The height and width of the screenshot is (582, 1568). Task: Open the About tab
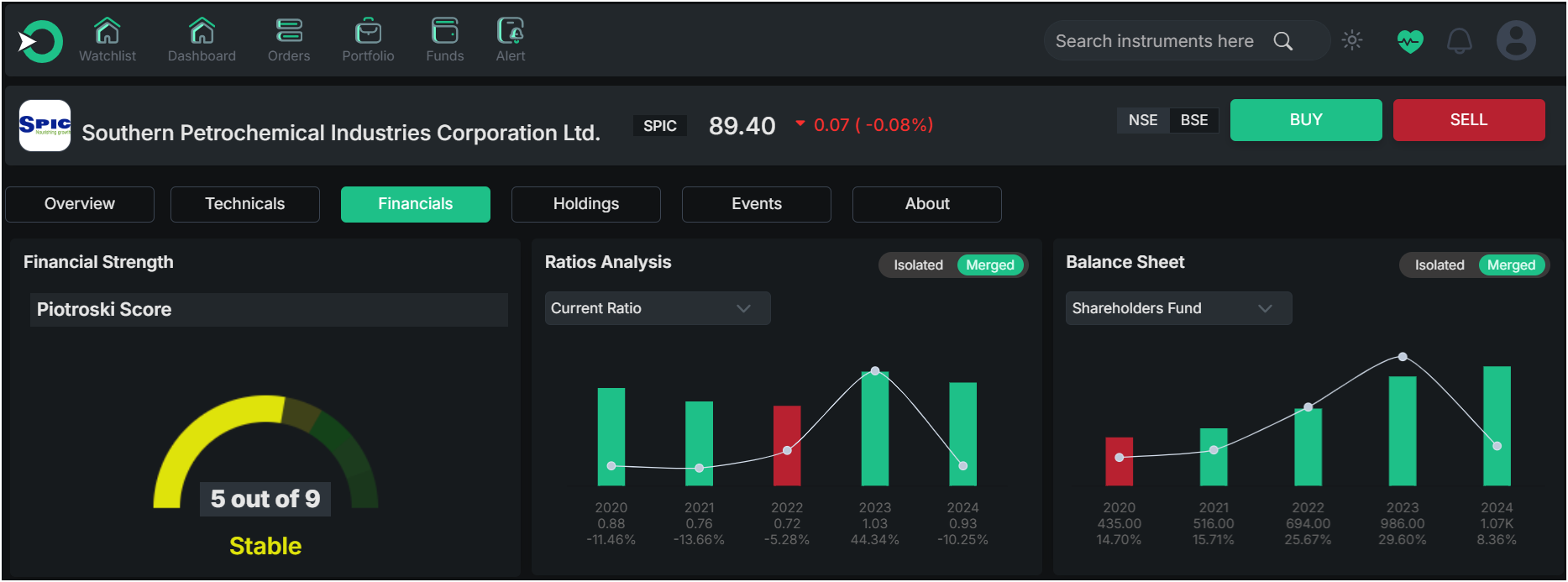point(927,204)
